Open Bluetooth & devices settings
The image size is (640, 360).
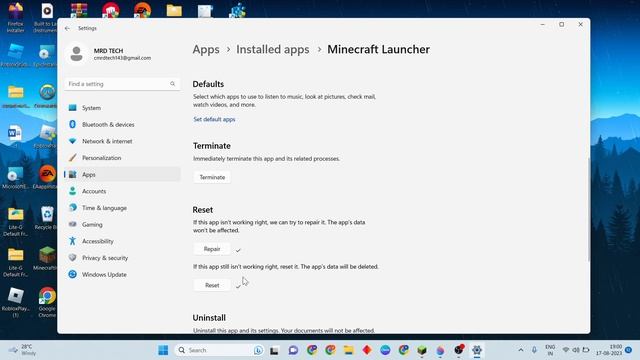point(122,124)
